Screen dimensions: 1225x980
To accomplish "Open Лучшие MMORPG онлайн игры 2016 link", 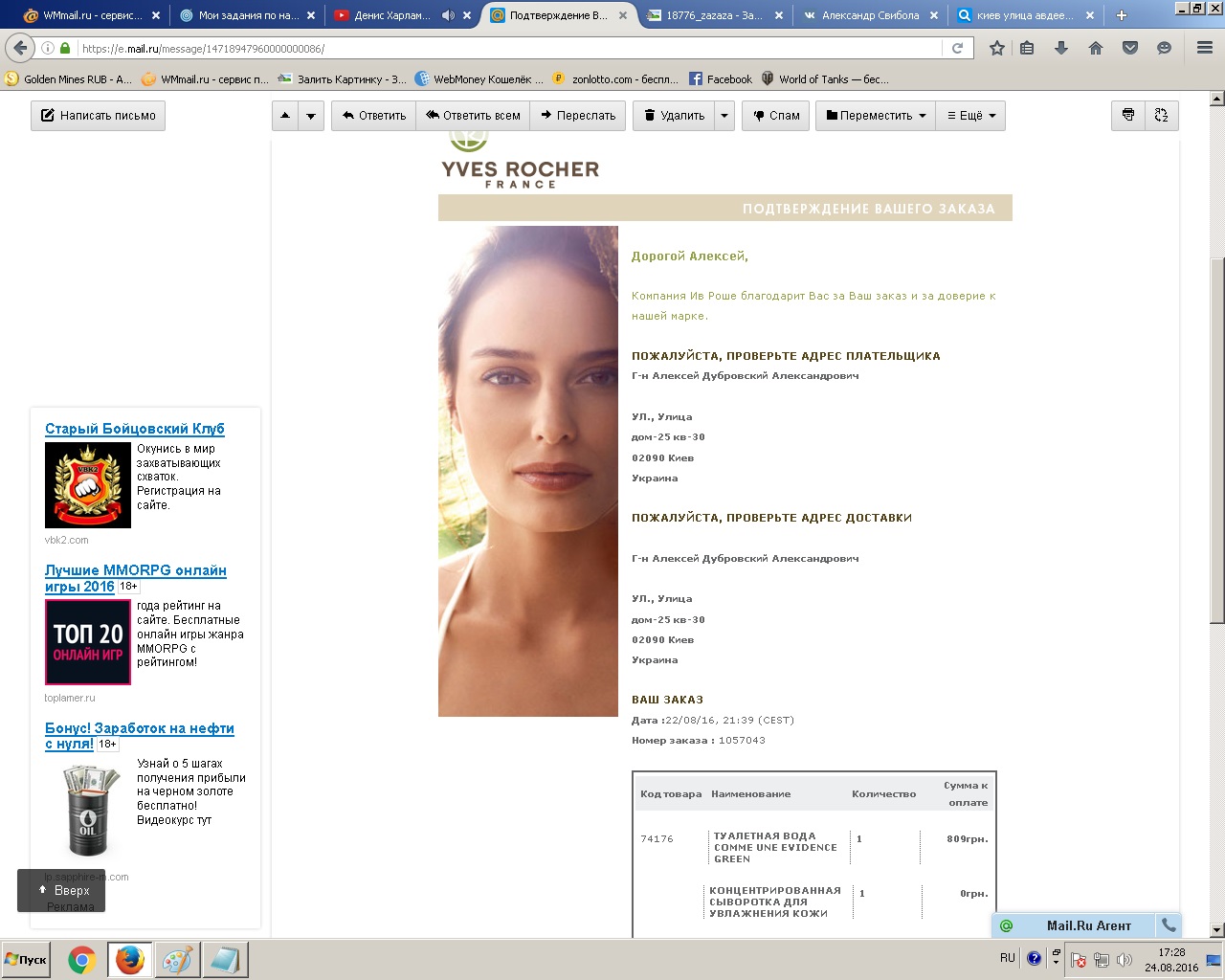I will pos(135,578).
